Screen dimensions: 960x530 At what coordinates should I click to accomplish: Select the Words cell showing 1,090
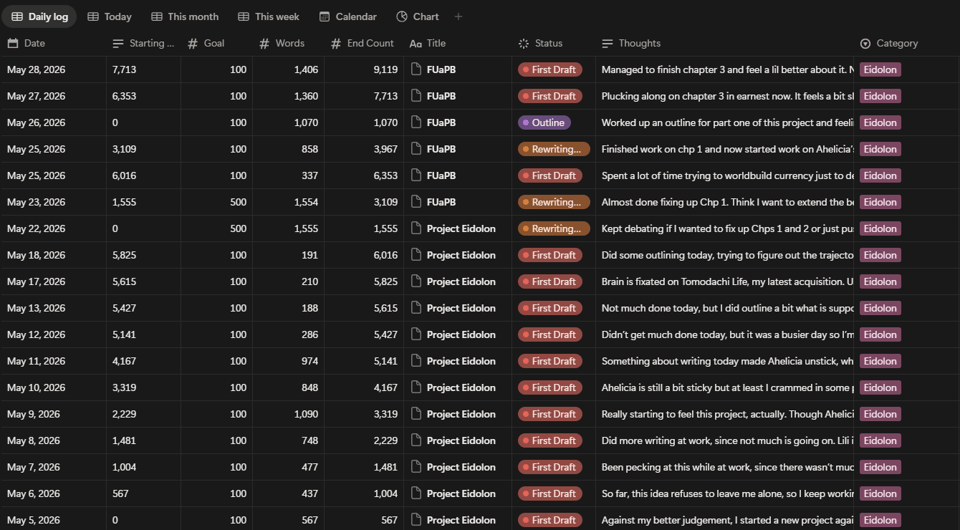[288, 414]
